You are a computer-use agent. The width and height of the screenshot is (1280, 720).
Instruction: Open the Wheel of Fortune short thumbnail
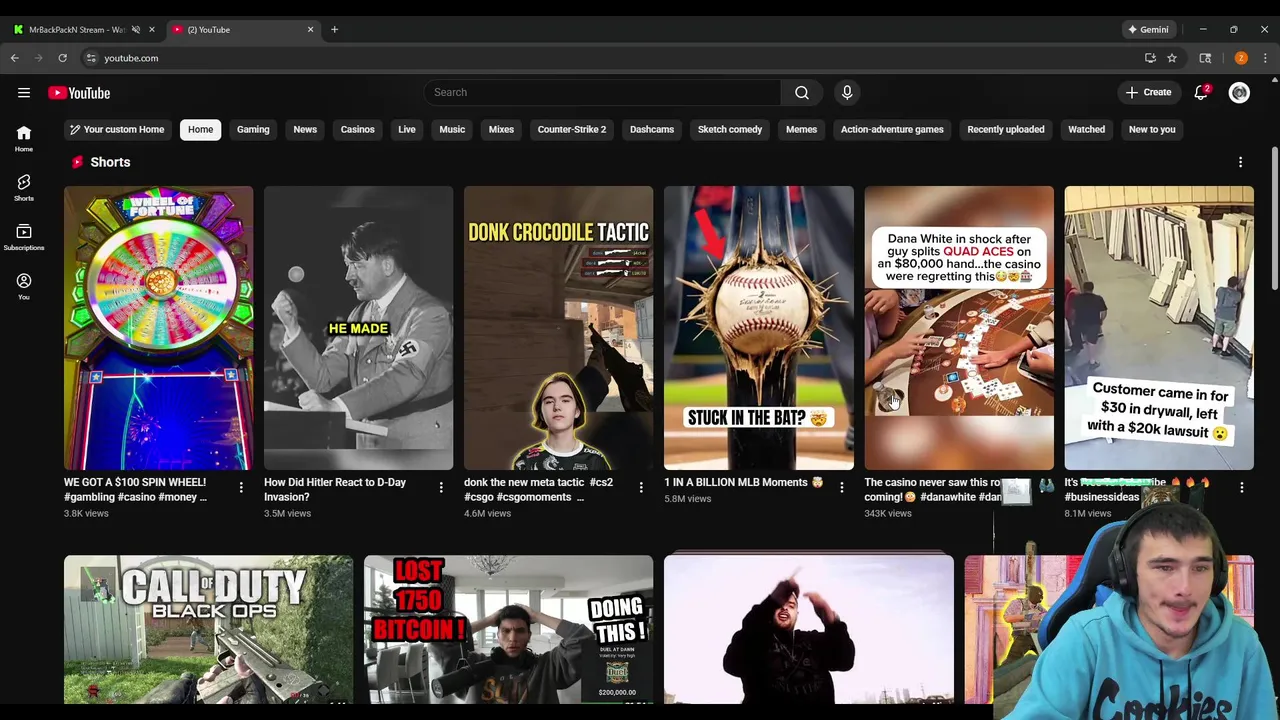(159, 328)
